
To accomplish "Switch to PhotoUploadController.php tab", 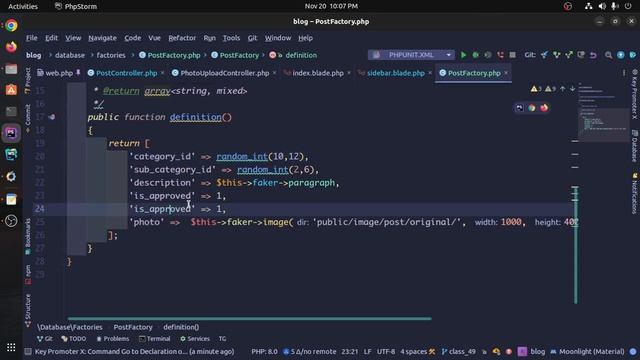I will 224,73.
